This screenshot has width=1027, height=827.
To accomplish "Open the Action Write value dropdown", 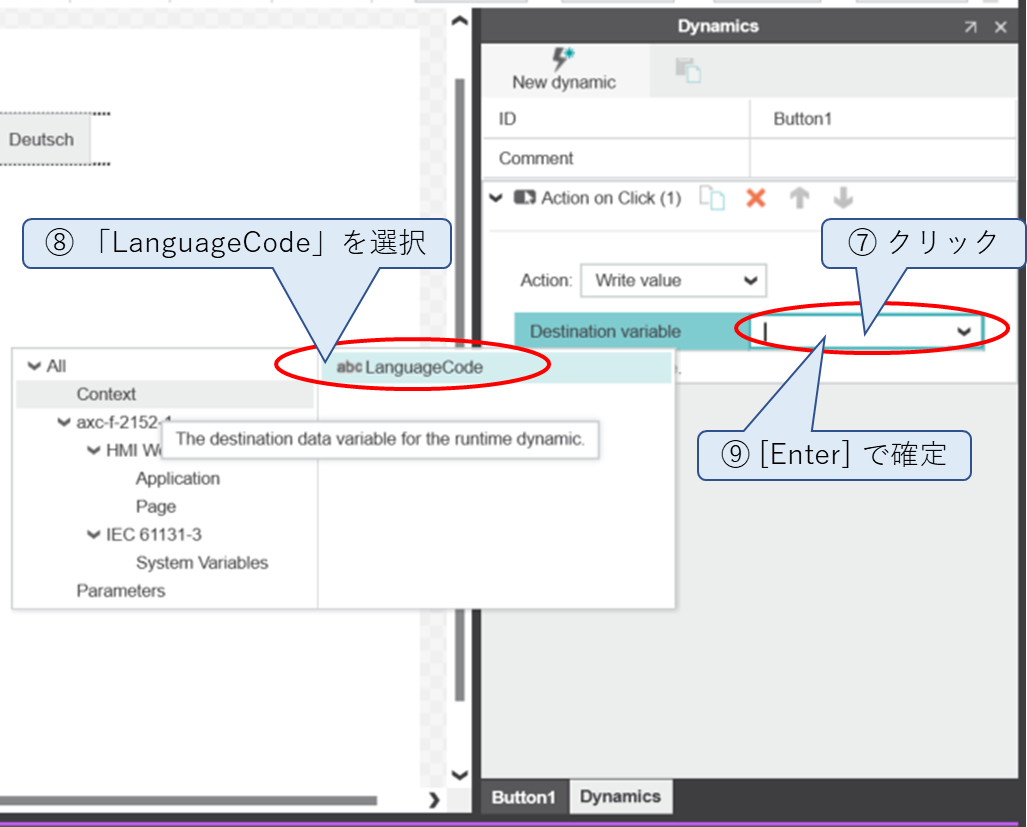I will [x=673, y=281].
